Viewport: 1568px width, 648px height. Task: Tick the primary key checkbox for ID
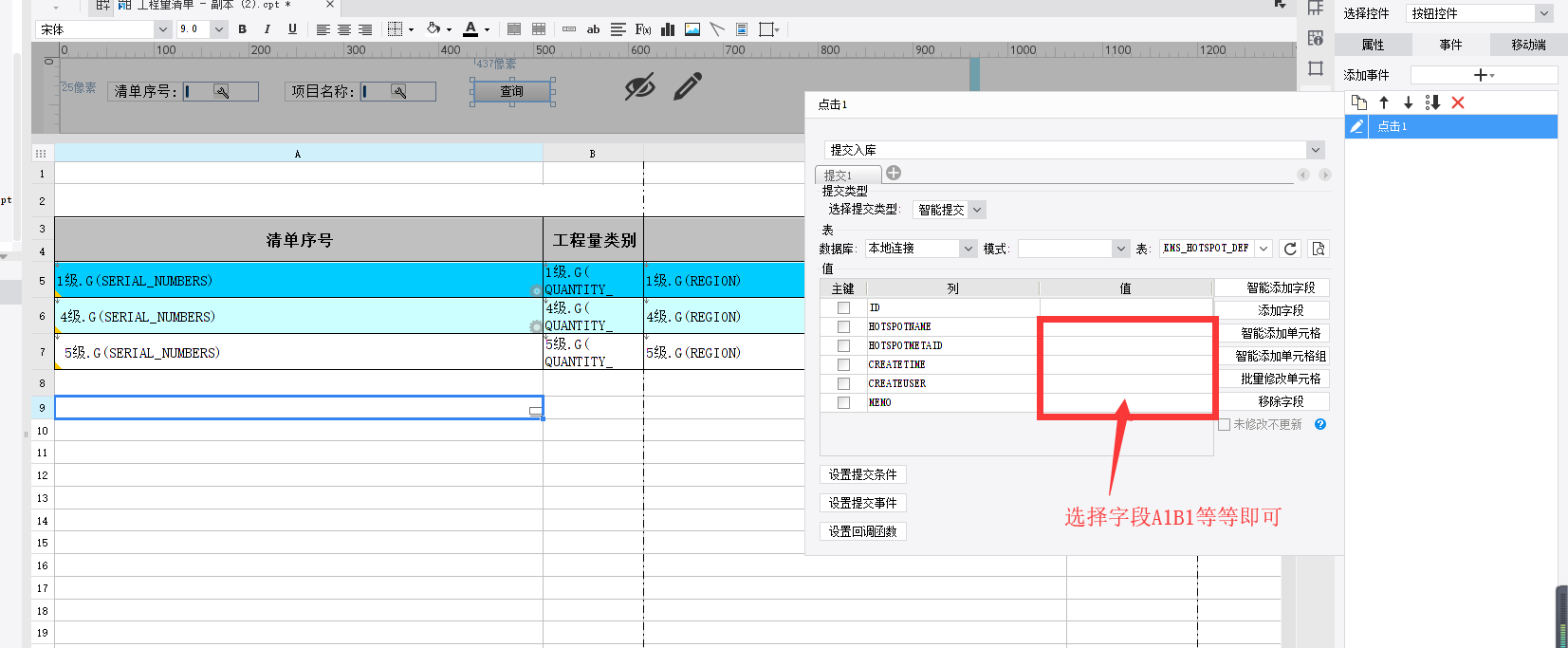click(843, 307)
